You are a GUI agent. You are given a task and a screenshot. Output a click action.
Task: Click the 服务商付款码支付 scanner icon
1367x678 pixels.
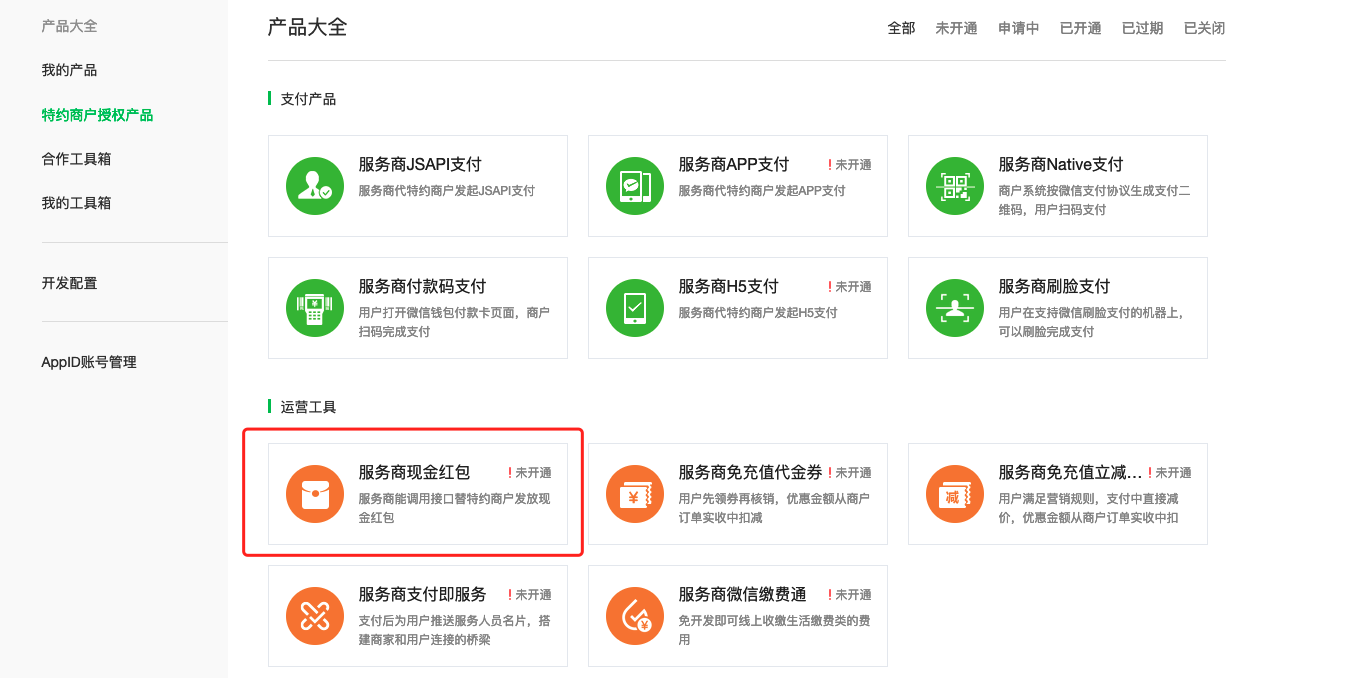(315, 308)
